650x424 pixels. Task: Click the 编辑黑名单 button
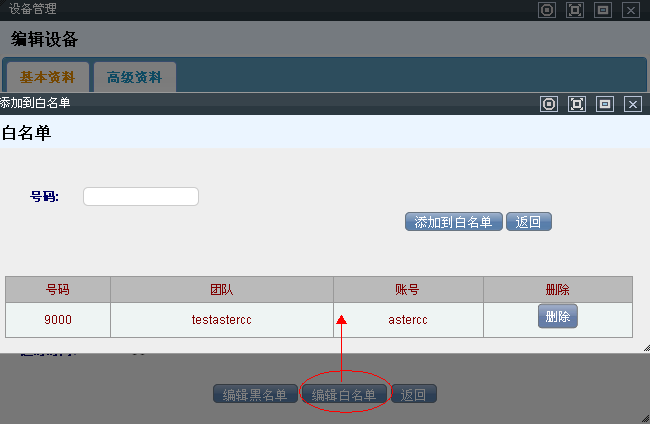[x=255, y=395]
